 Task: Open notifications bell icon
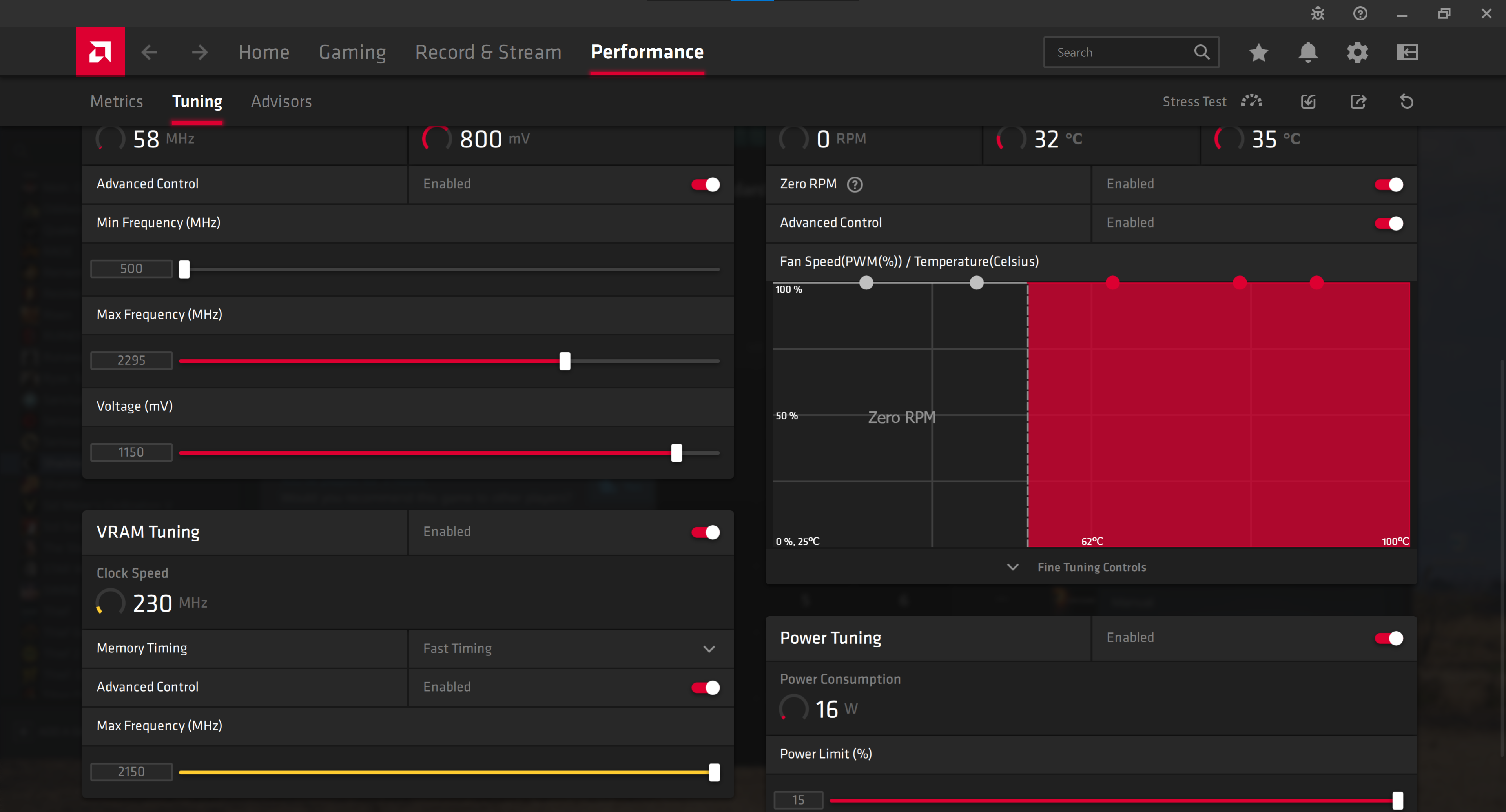tap(1308, 53)
